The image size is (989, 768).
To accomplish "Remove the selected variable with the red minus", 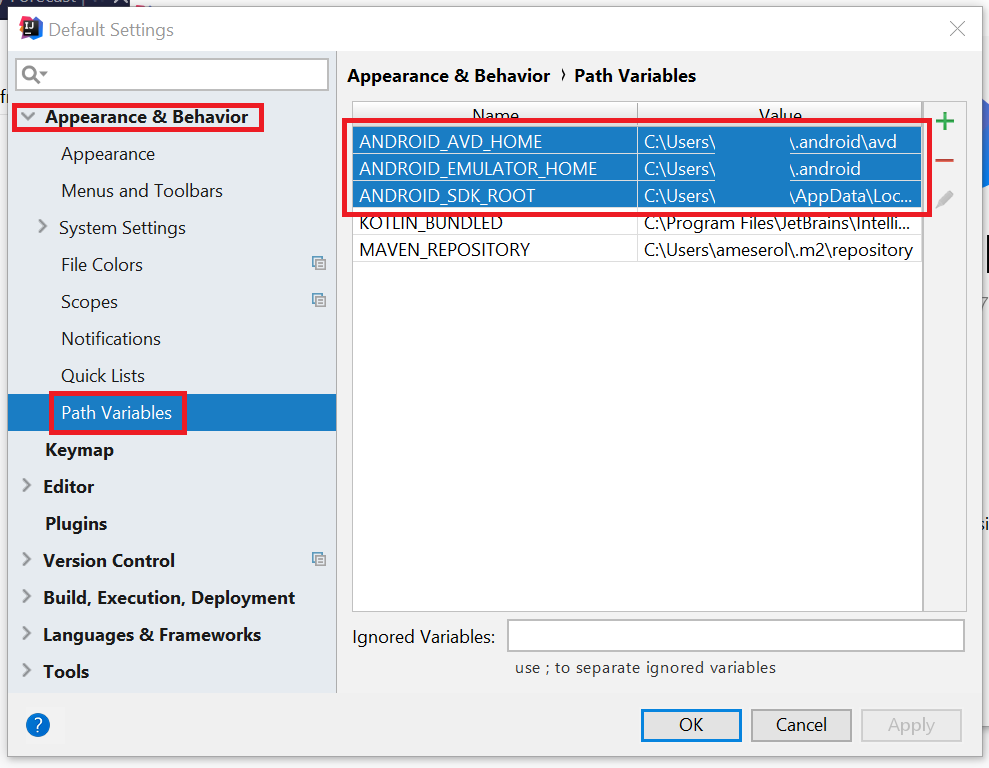I will tap(944, 160).
